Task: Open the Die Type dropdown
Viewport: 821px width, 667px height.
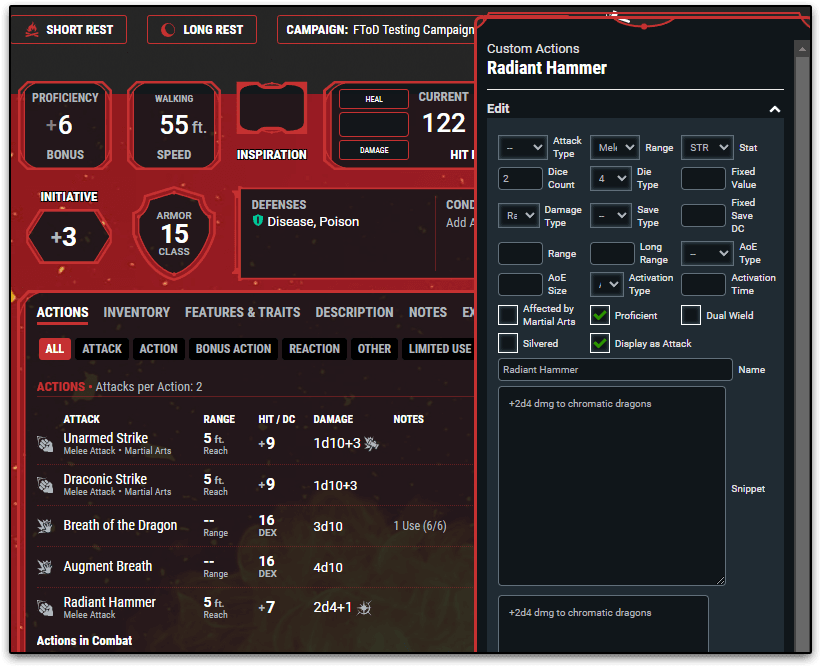Action: [x=611, y=179]
